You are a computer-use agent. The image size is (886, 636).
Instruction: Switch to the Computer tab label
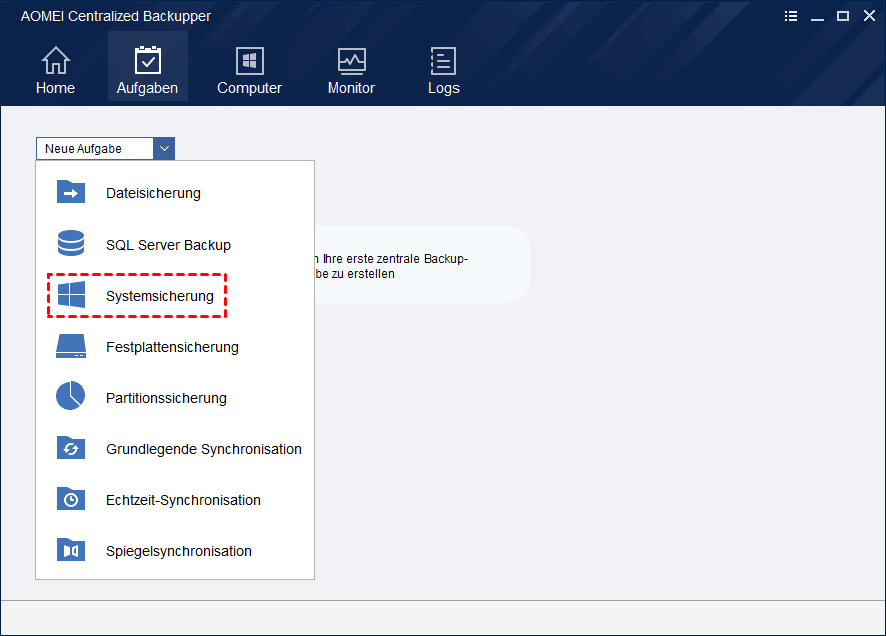click(249, 88)
